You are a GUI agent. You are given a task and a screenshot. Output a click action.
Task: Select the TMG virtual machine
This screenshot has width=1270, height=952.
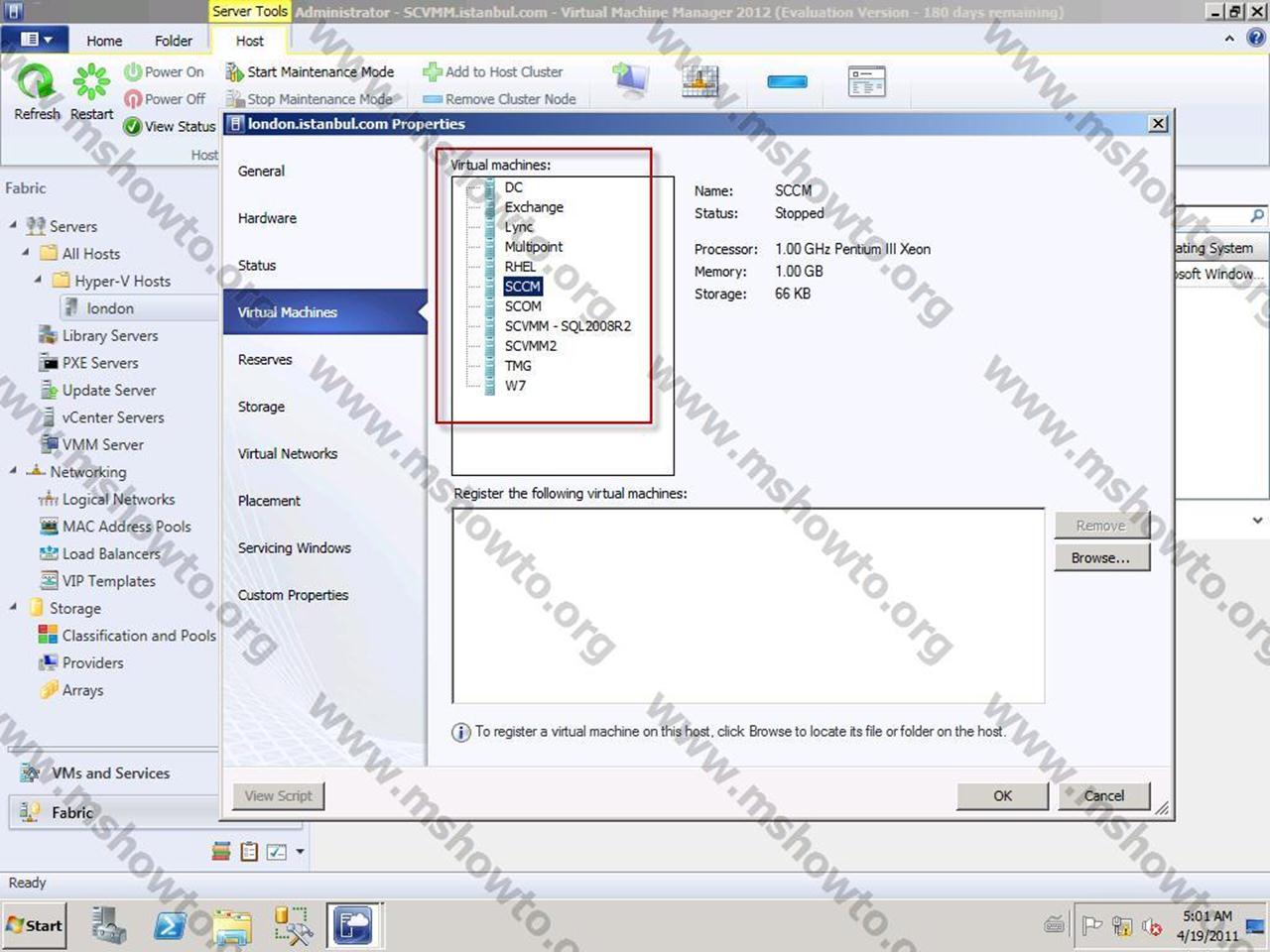click(518, 366)
